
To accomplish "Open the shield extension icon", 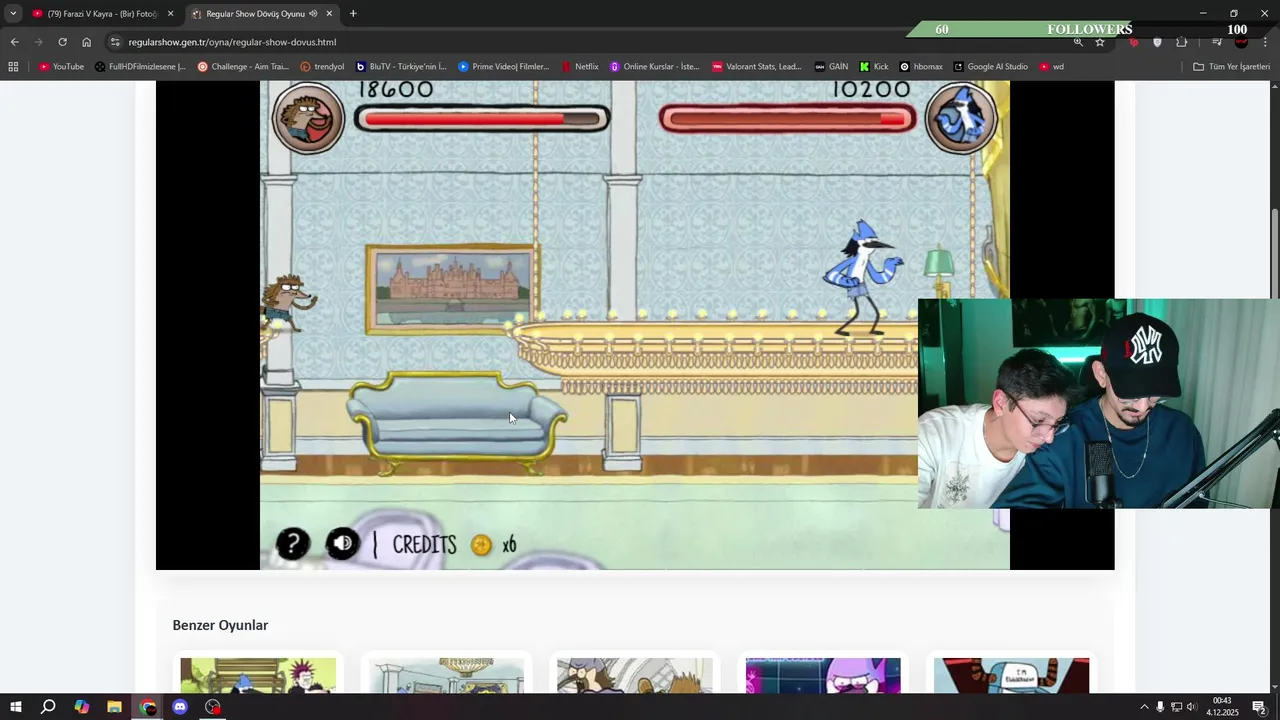I will click(x=1158, y=42).
